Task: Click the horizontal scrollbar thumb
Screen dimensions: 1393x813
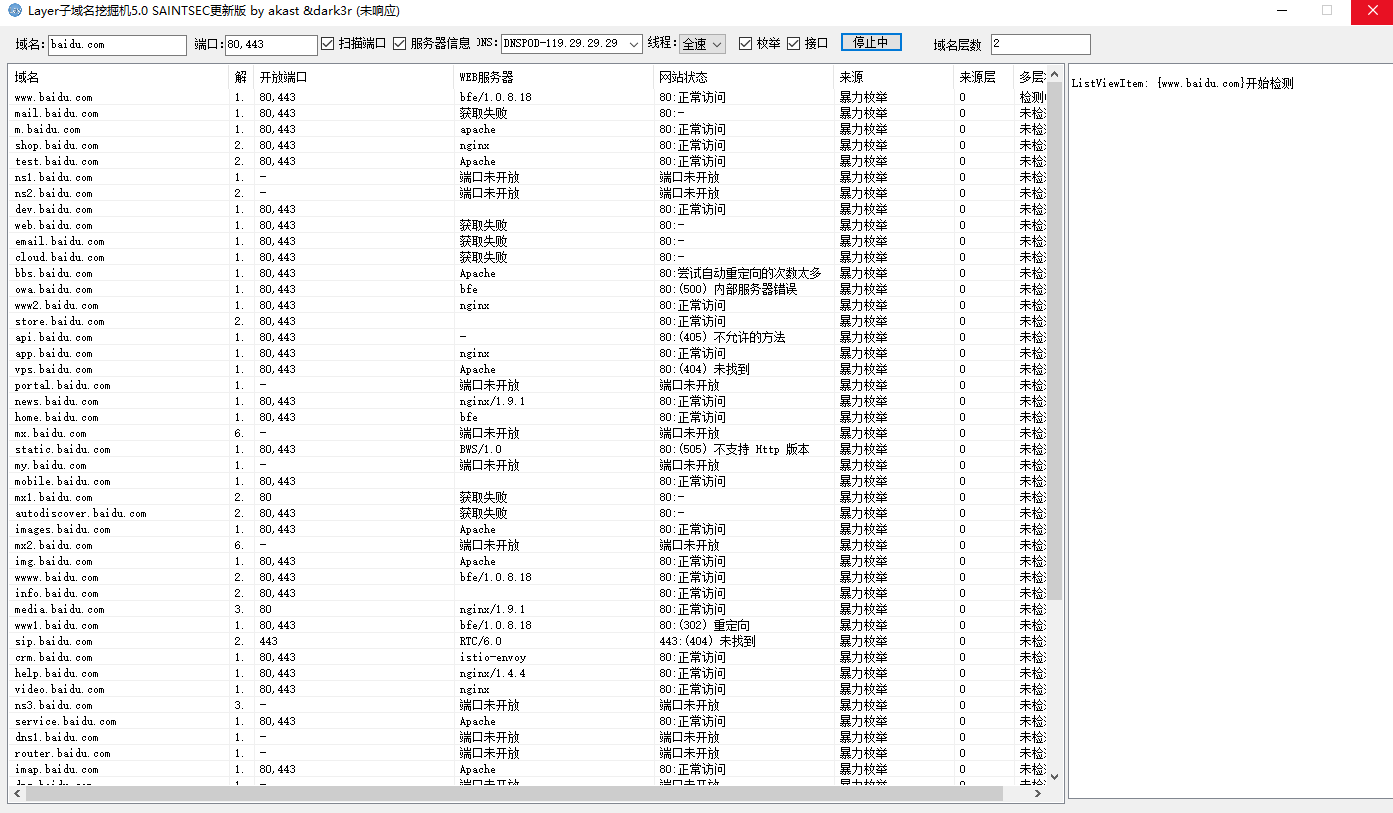Action: (x=514, y=793)
